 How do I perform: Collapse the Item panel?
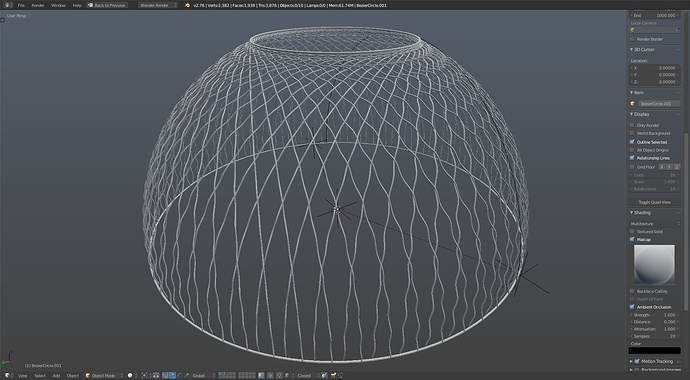pyautogui.click(x=632, y=93)
